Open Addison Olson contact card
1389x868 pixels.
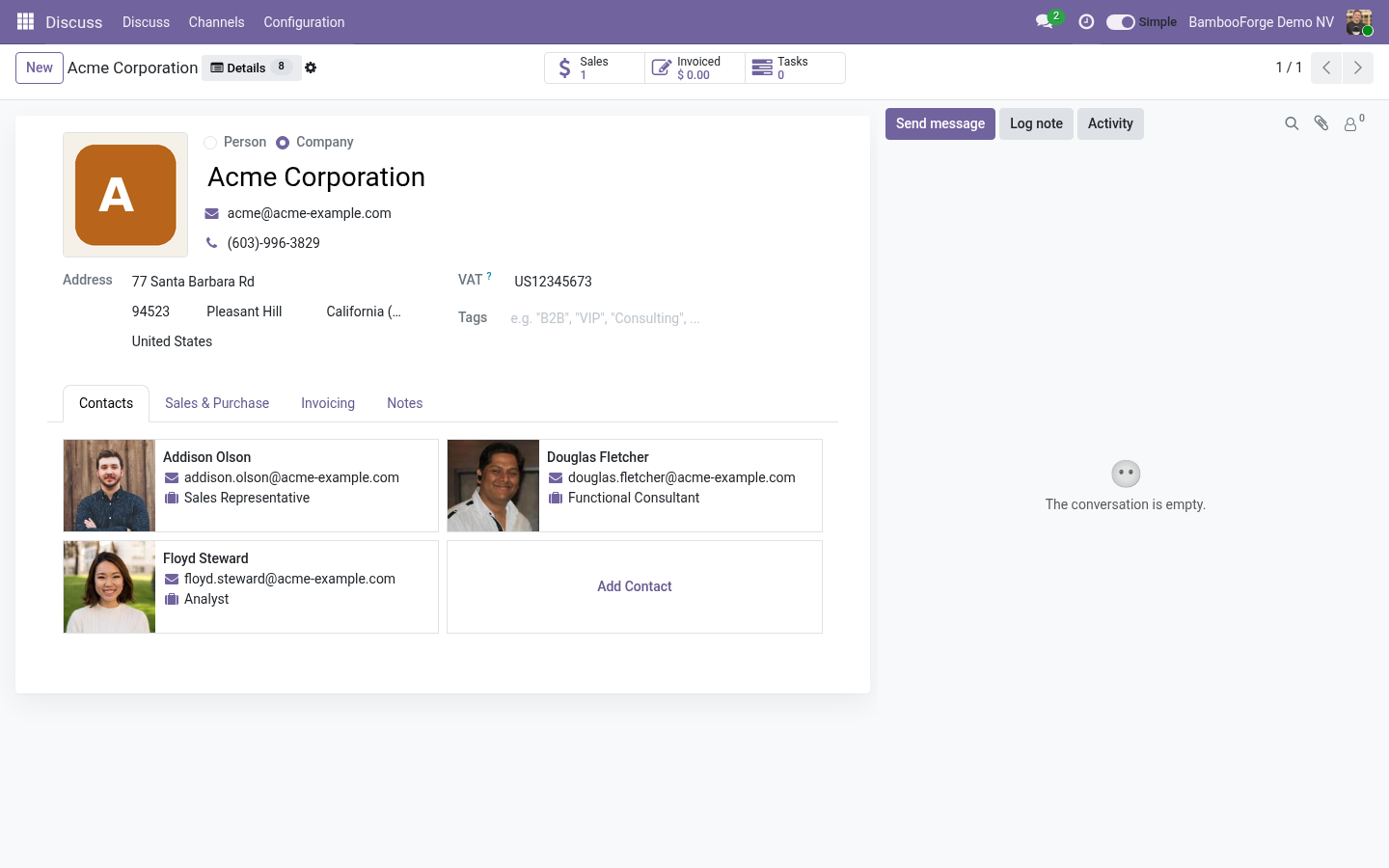click(251, 485)
